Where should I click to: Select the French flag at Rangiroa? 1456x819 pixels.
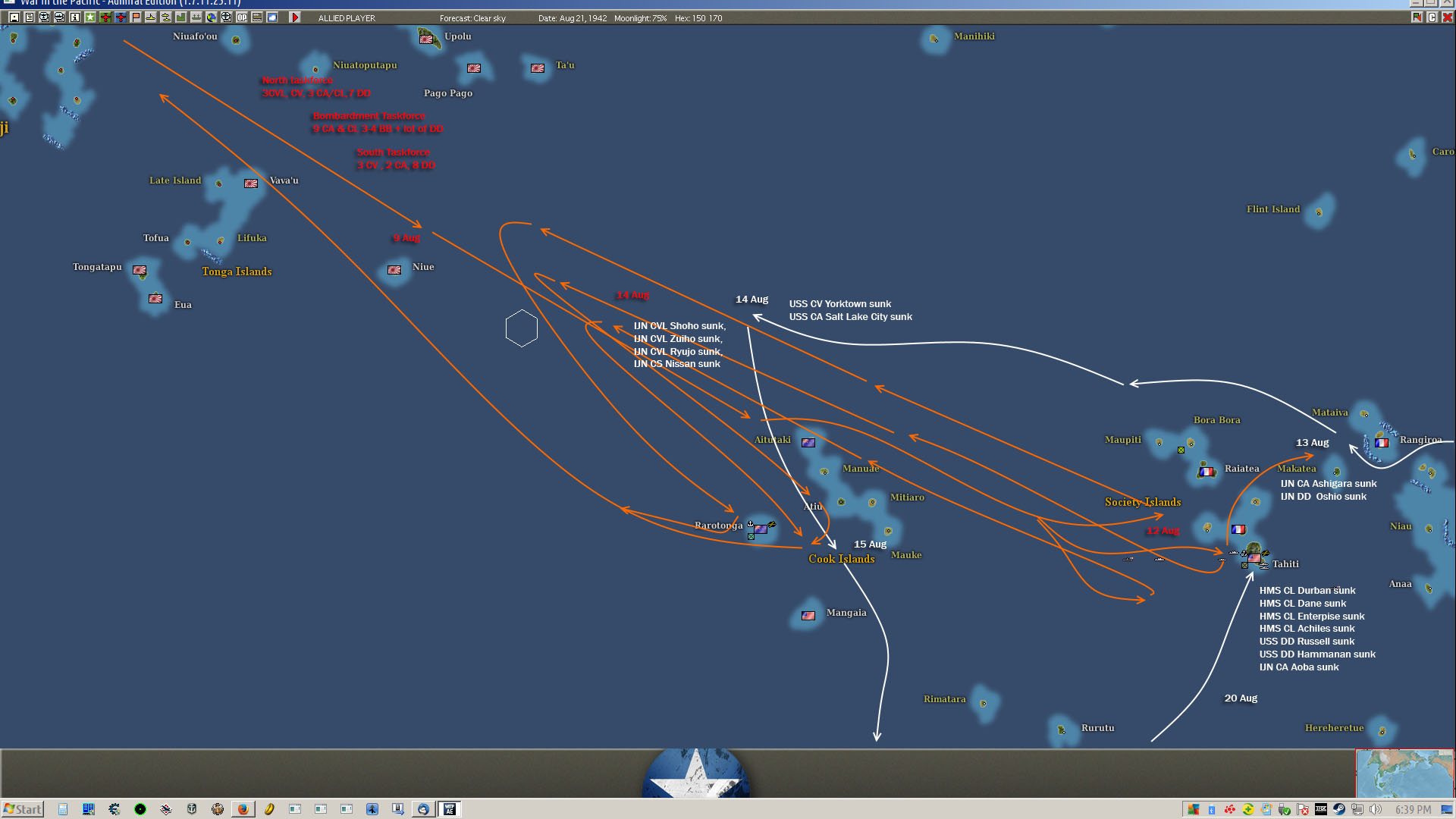1382,443
